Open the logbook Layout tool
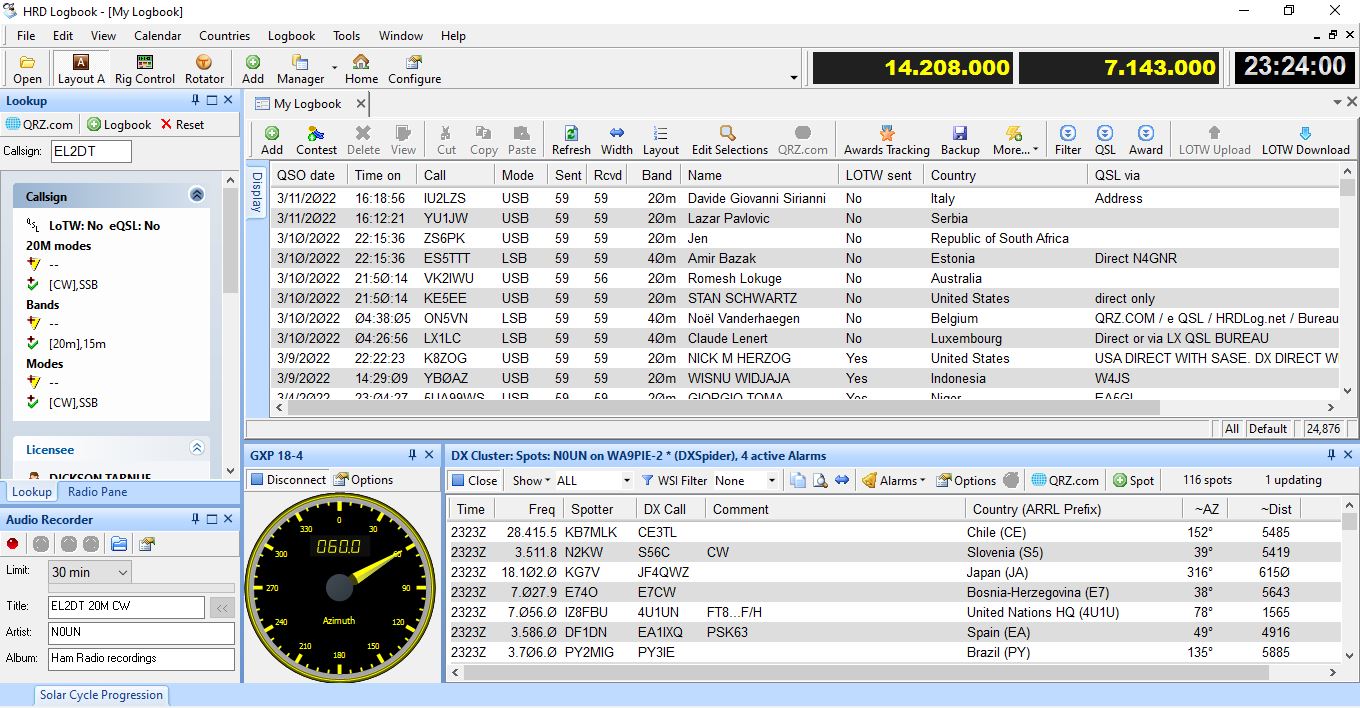 [x=660, y=140]
